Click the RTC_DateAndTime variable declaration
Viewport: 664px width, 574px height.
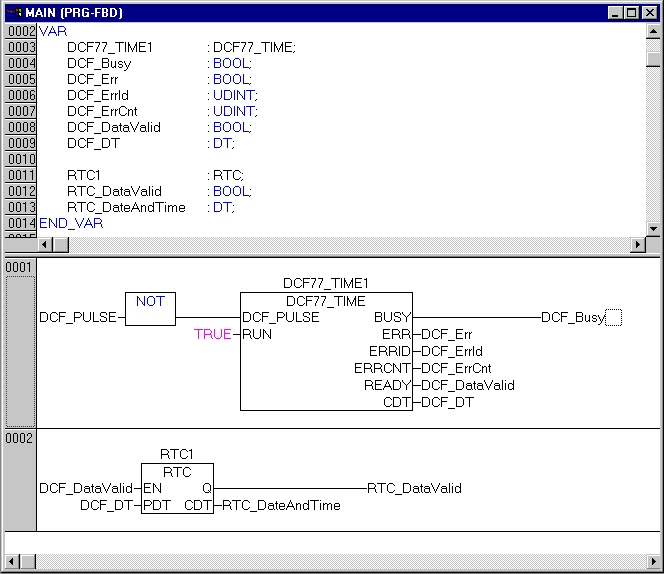pos(126,208)
